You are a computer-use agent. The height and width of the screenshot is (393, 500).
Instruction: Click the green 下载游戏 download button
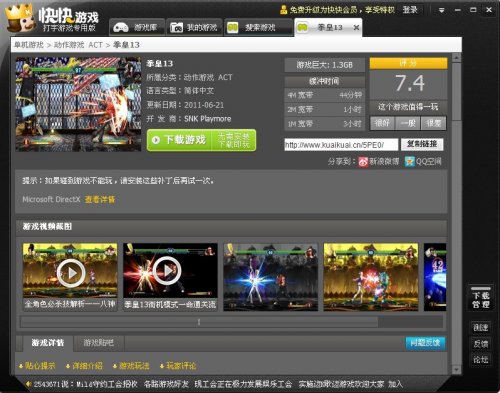pyautogui.click(x=202, y=140)
